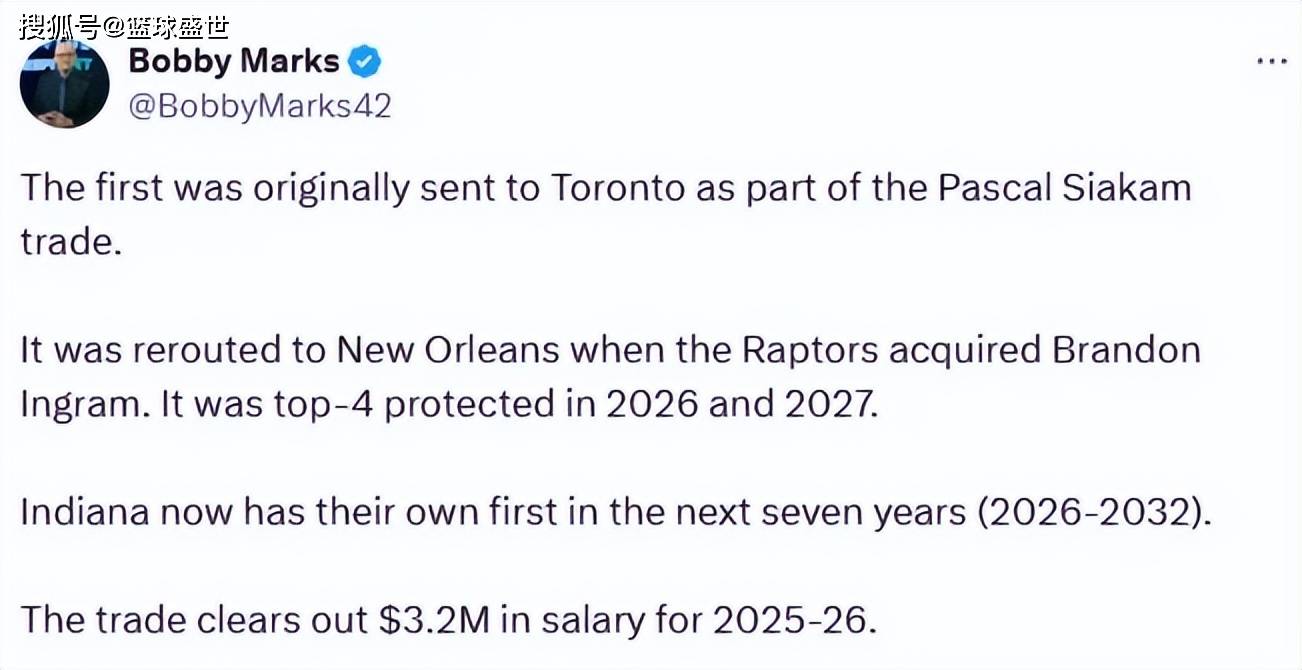Click the lone word "trade." on the second line

(x=71, y=243)
